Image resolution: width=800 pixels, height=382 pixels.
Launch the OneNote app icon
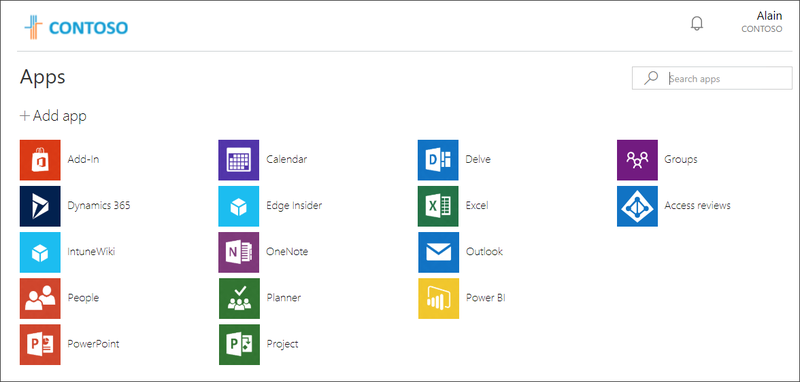click(x=239, y=252)
